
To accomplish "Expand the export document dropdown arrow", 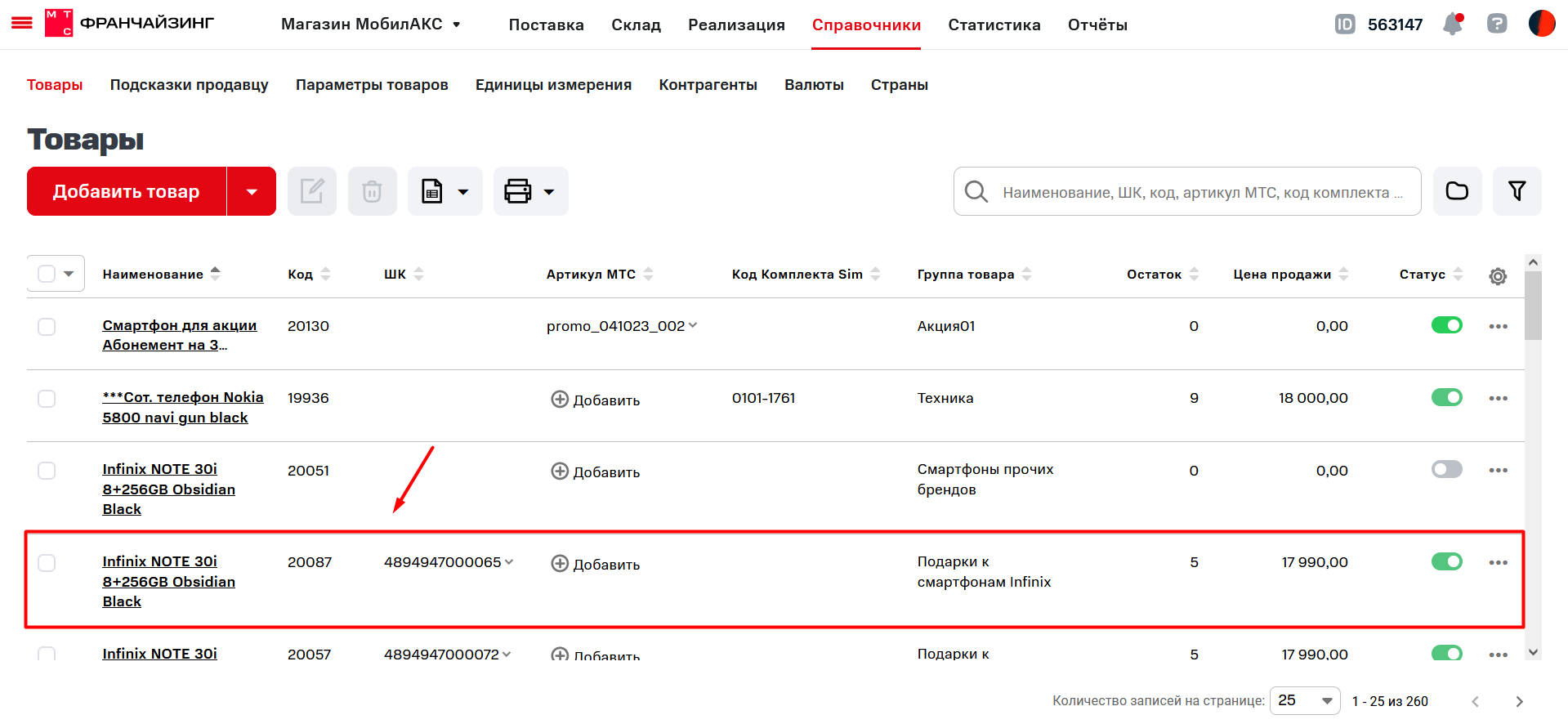I will (463, 192).
